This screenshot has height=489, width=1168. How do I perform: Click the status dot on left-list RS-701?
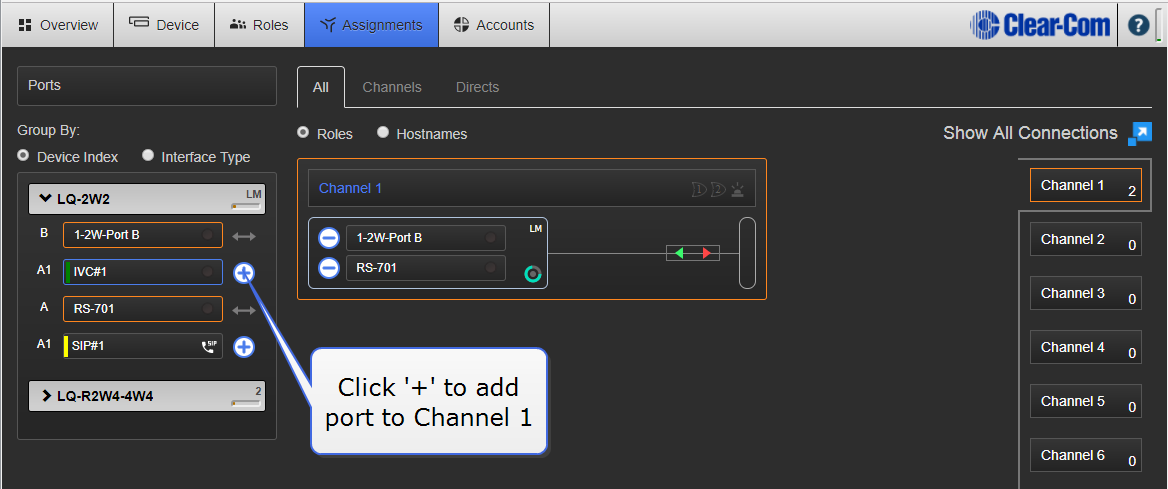208,309
